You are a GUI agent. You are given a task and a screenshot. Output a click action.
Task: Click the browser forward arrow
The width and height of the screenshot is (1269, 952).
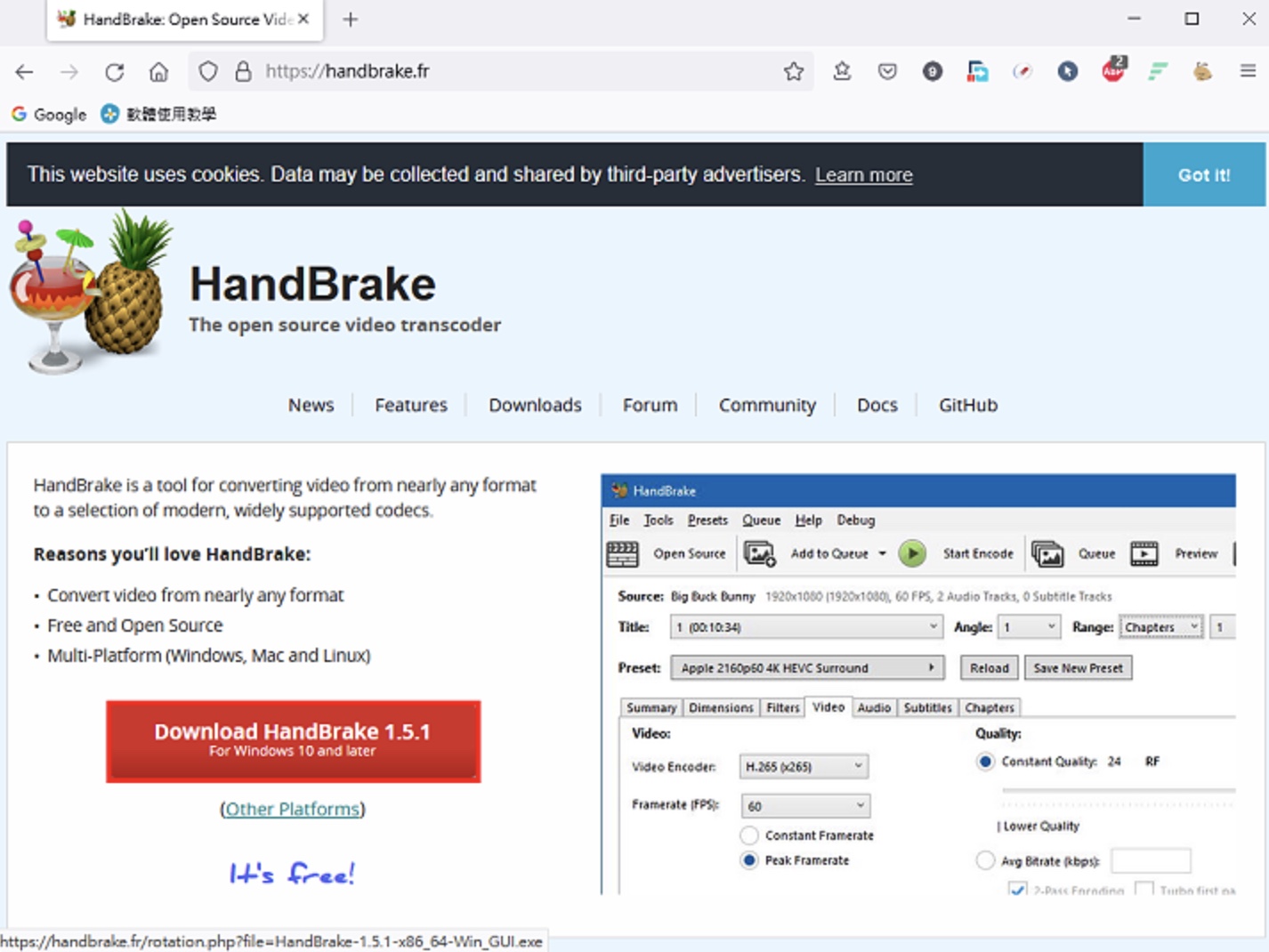69,72
